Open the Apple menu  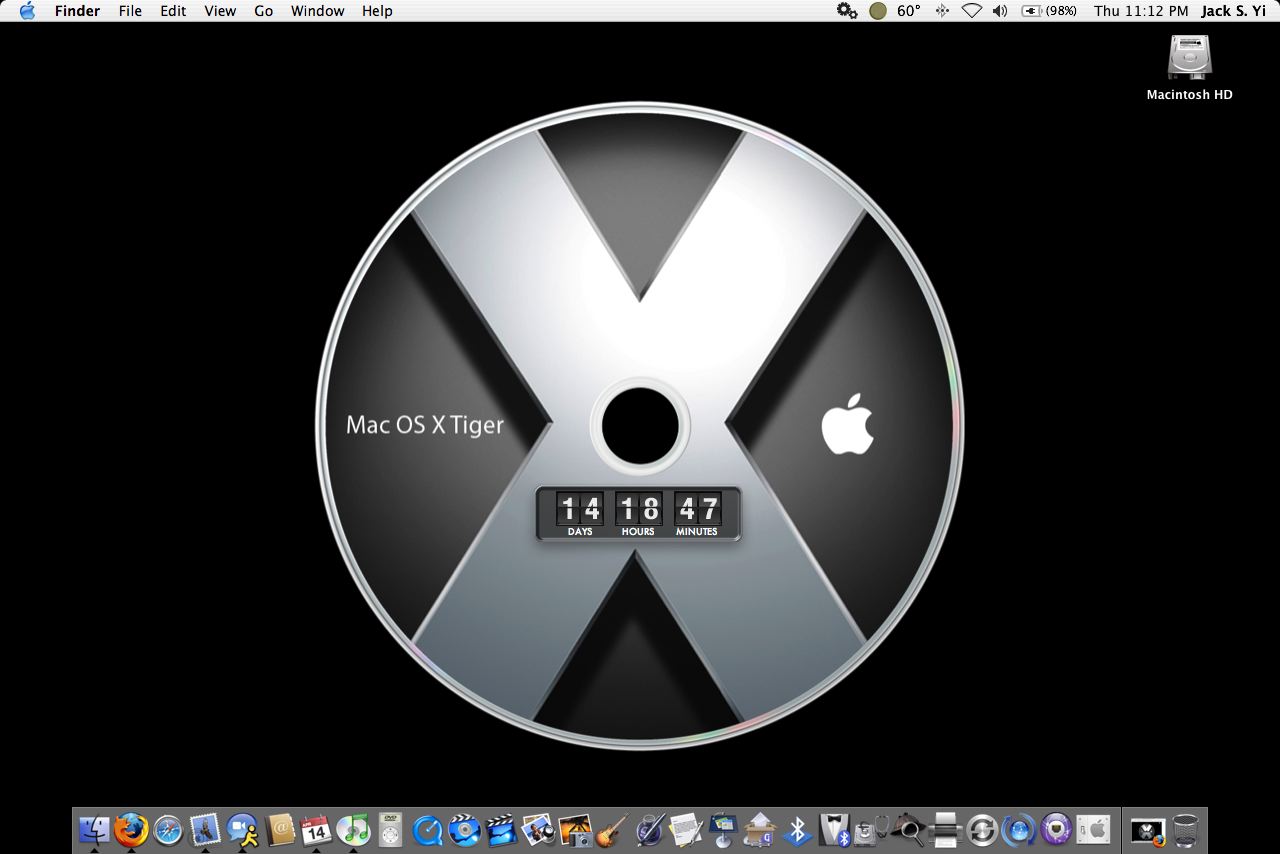click(x=27, y=11)
